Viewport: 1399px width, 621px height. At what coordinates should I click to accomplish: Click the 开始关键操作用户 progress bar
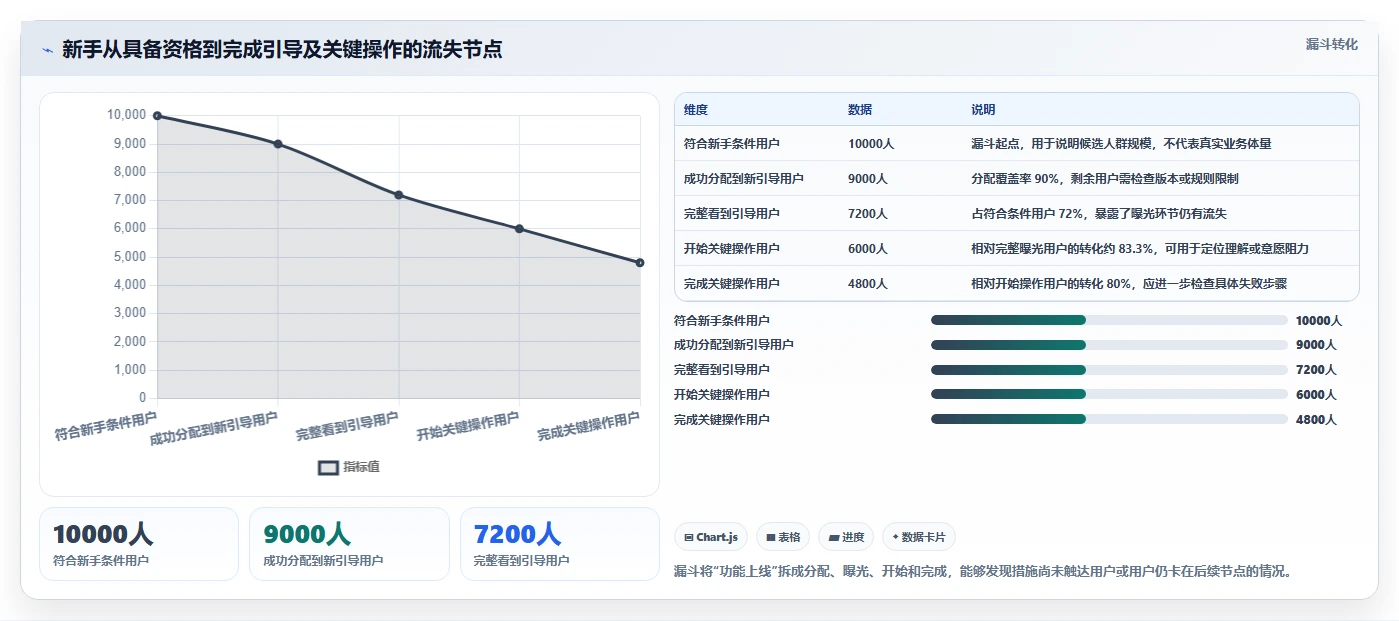pyautogui.click(x=1109, y=394)
